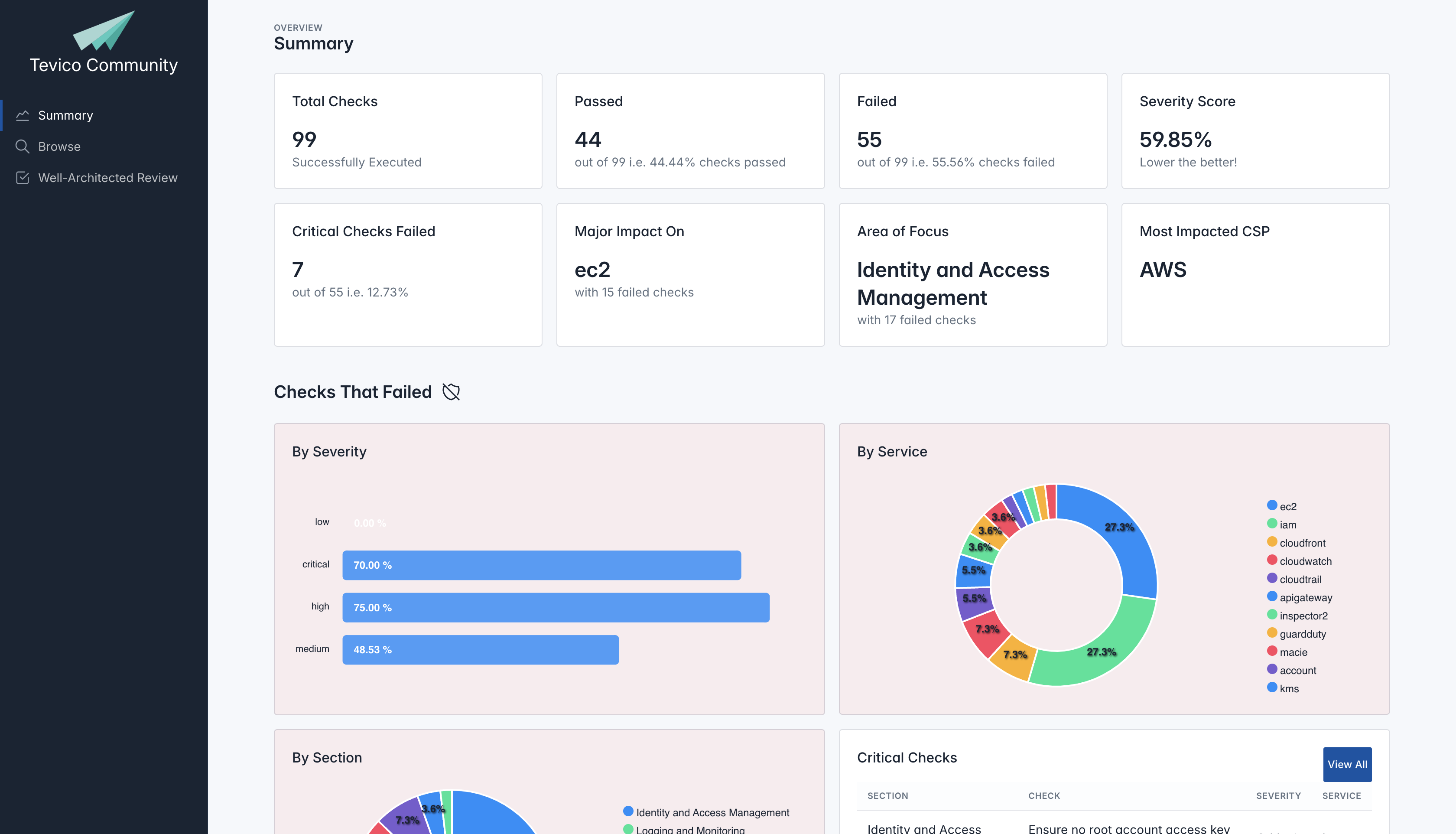Toggle the kms legend marker
Screen dimensions: 1456x834
click(x=1272, y=687)
